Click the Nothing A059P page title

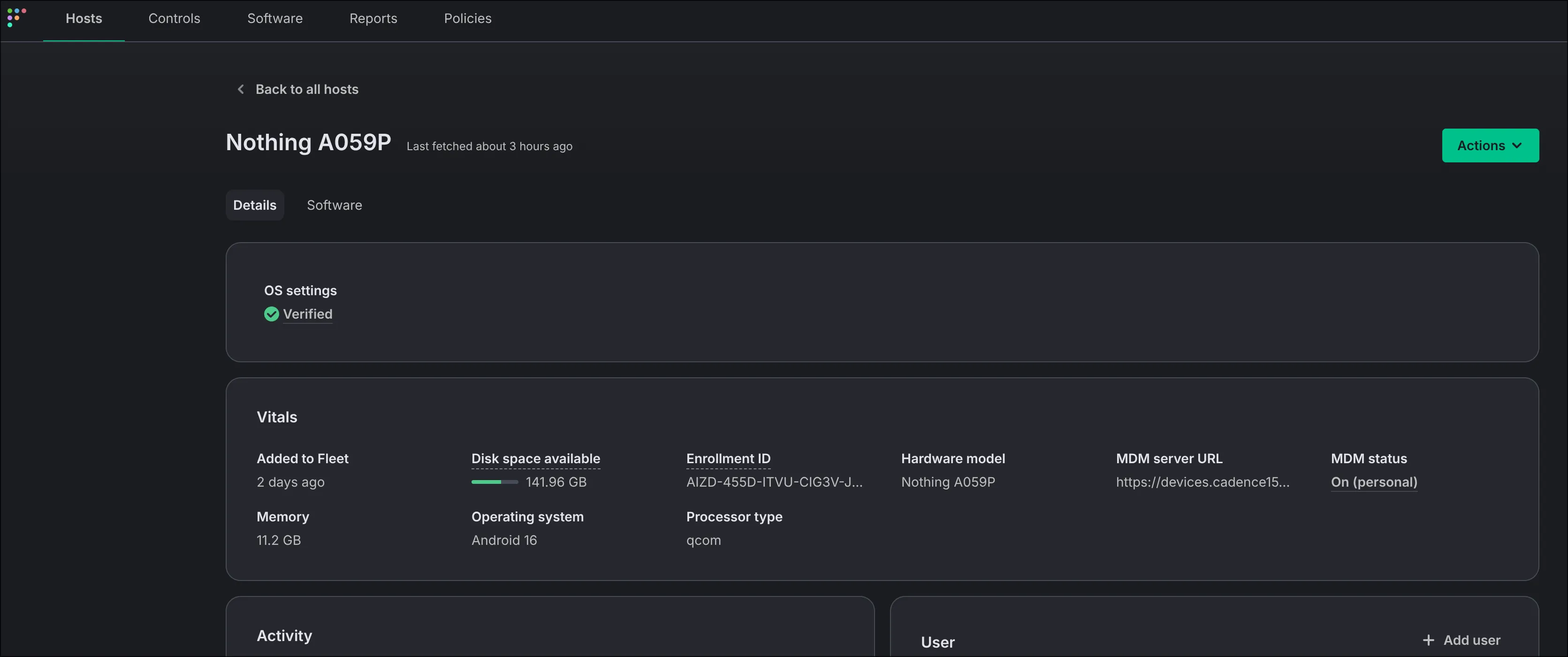tap(309, 143)
